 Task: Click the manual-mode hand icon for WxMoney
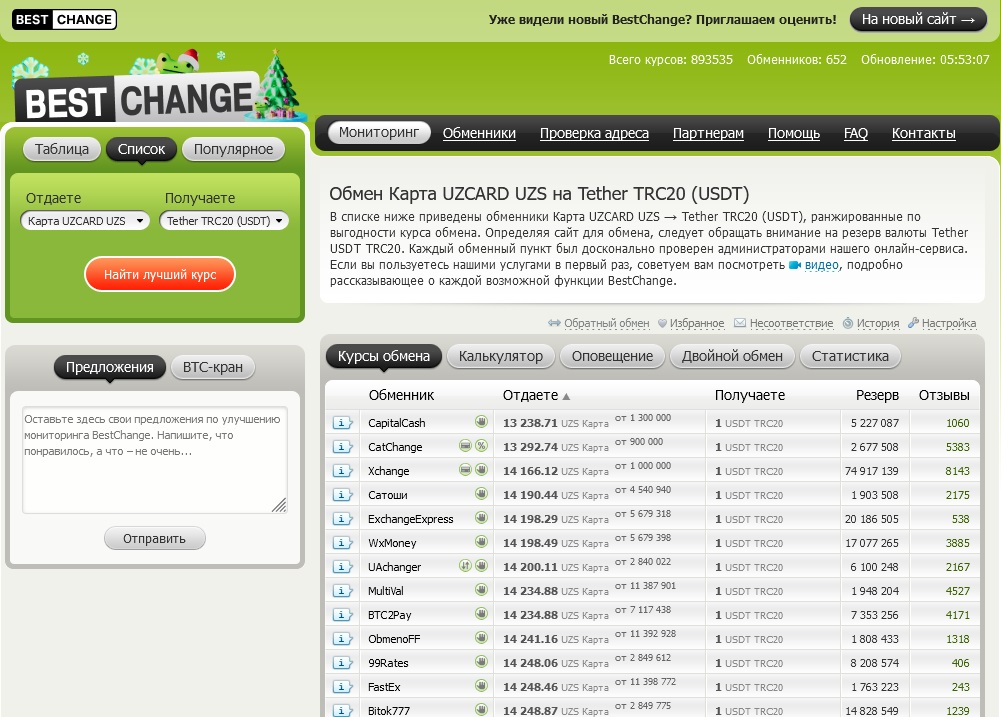(x=481, y=543)
